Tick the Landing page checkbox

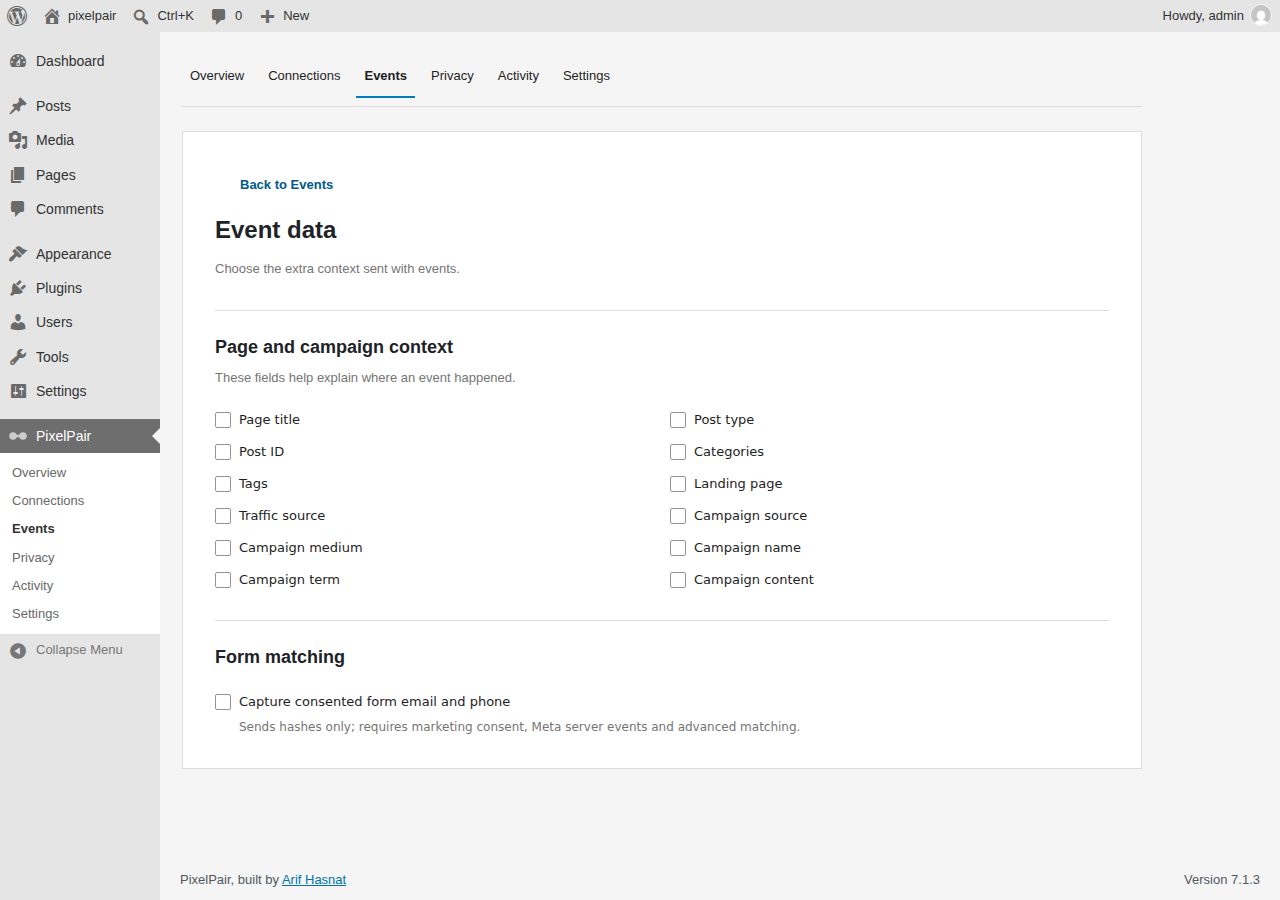tap(678, 484)
